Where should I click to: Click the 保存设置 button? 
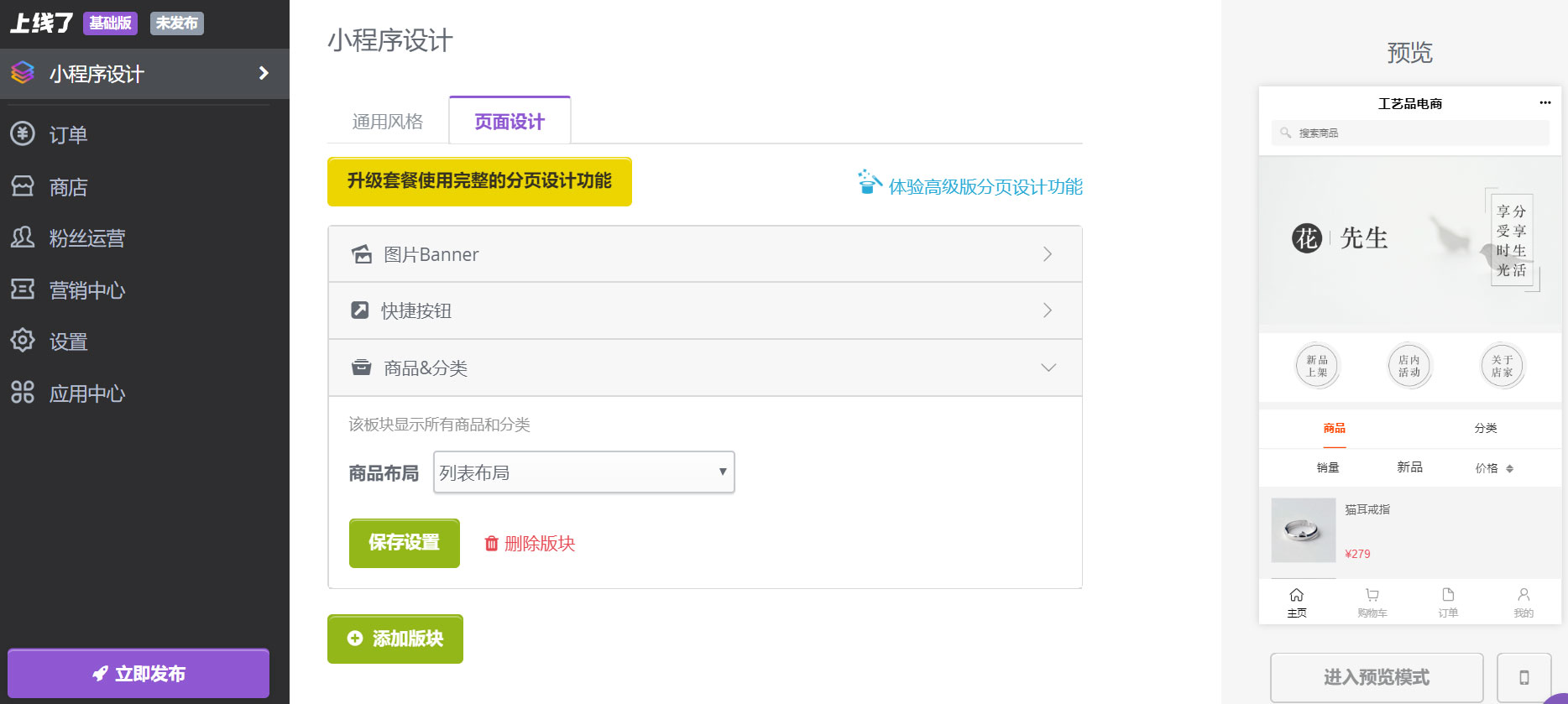(405, 543)
